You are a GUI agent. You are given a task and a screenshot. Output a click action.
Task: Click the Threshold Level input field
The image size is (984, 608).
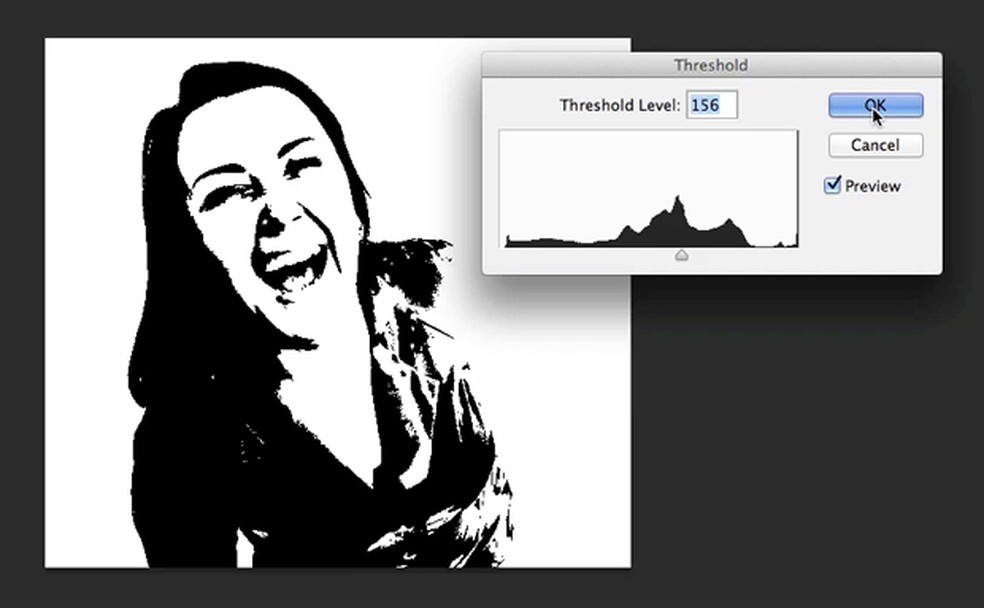pyautogui.click(x=712, y=105)
